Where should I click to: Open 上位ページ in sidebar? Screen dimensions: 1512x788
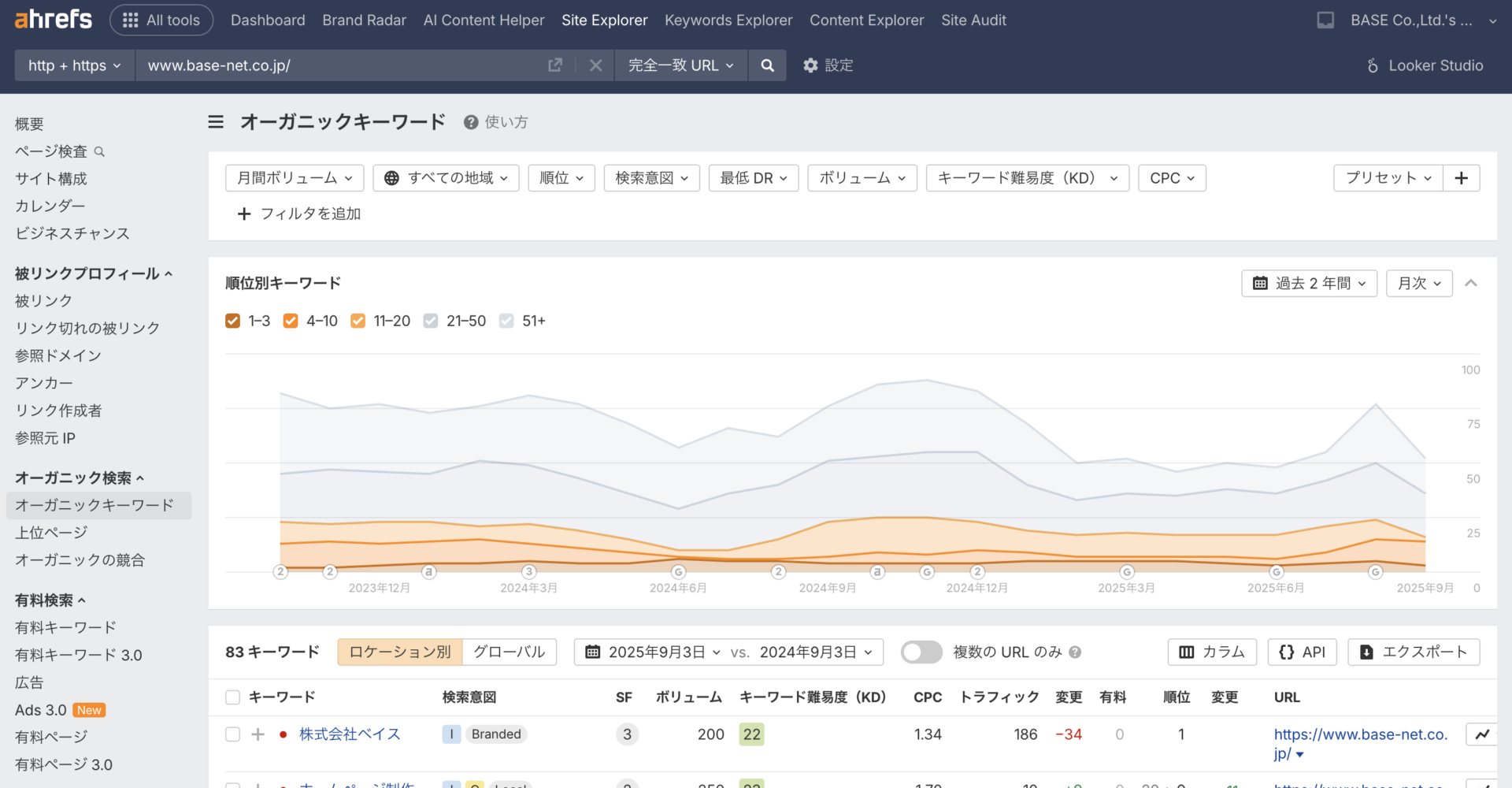point(51,533)
